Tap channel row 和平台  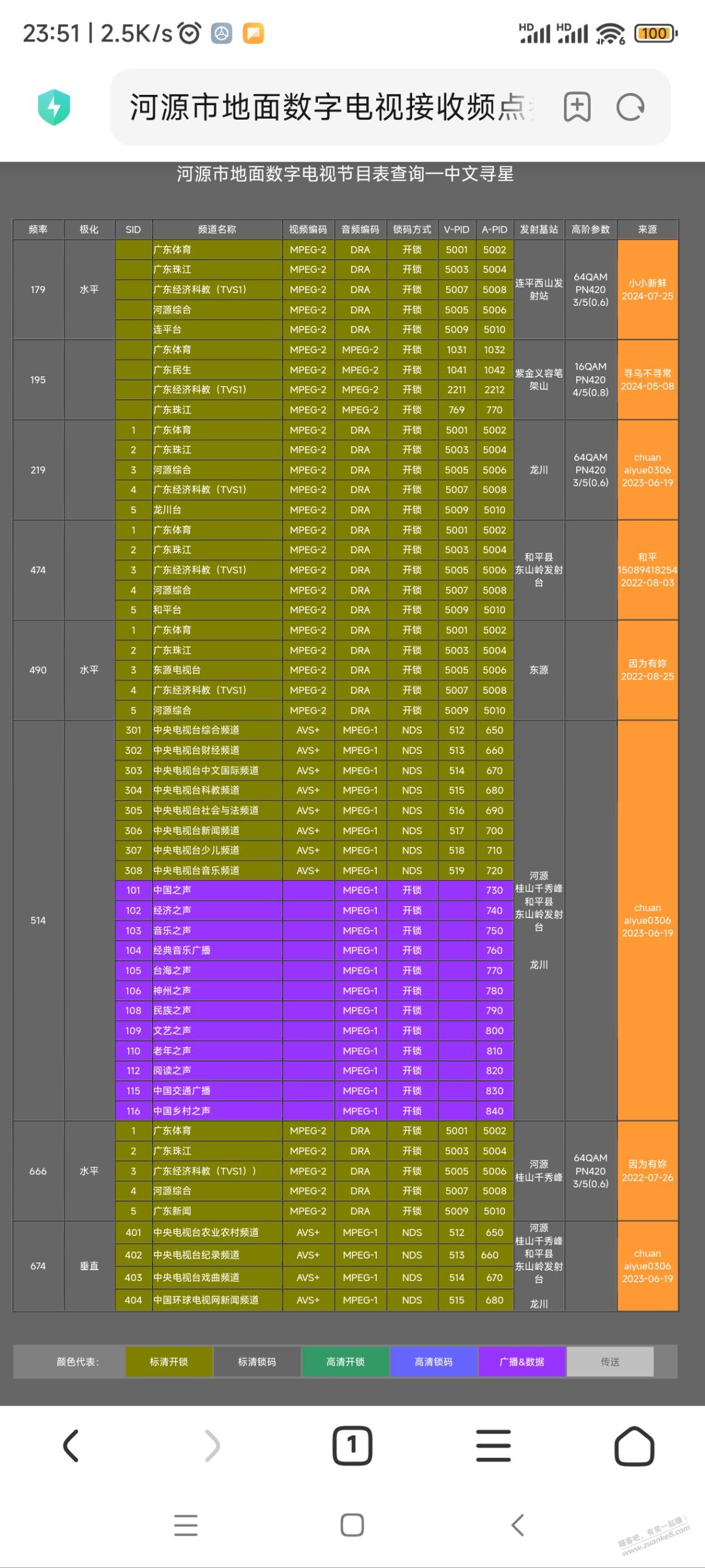(x=217, y=610)
